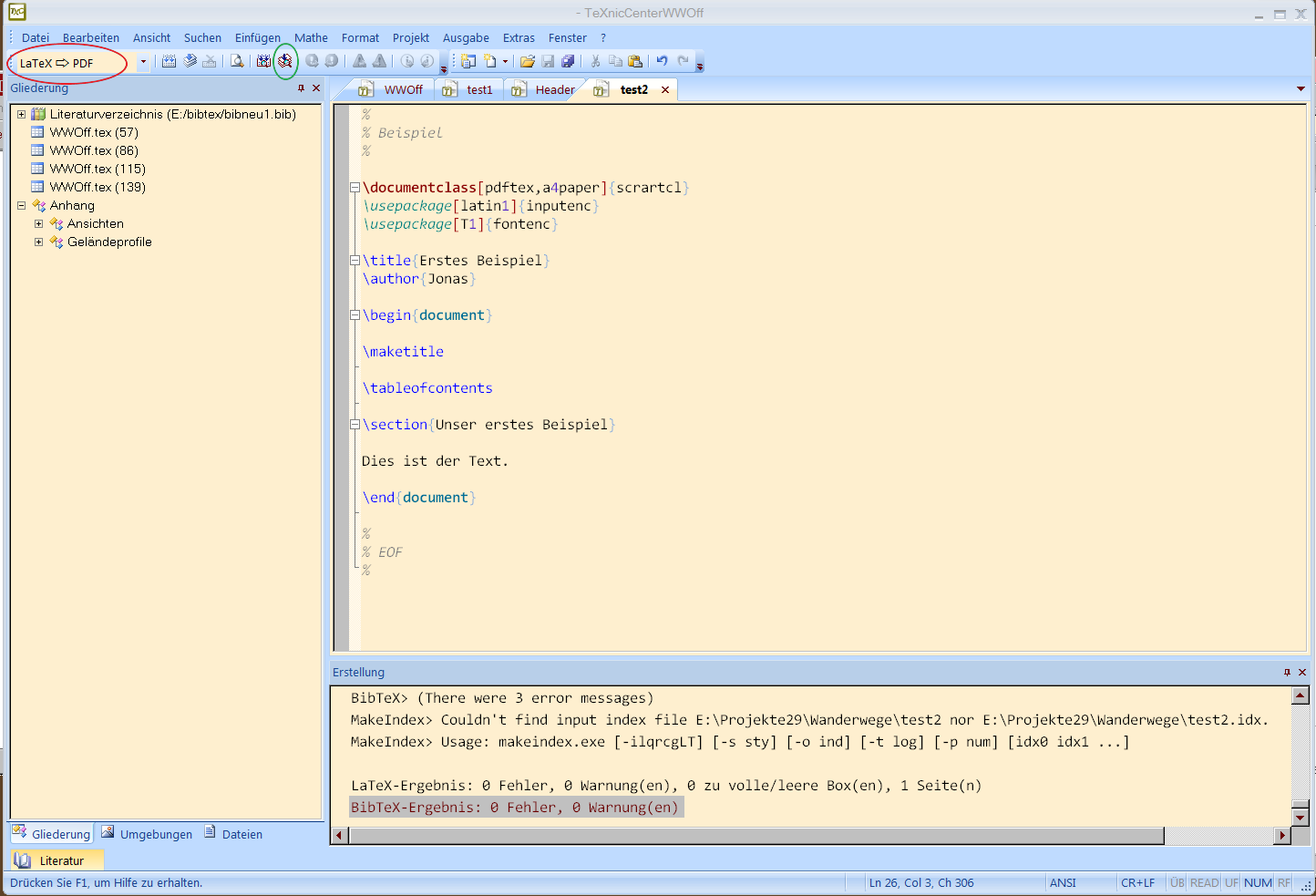
Task: Pin the Gliederung panel with pushpin
Action: 301,88
